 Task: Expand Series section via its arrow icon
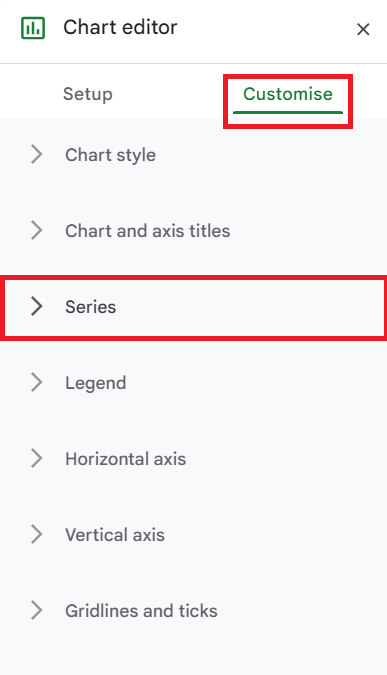(37, 307)
